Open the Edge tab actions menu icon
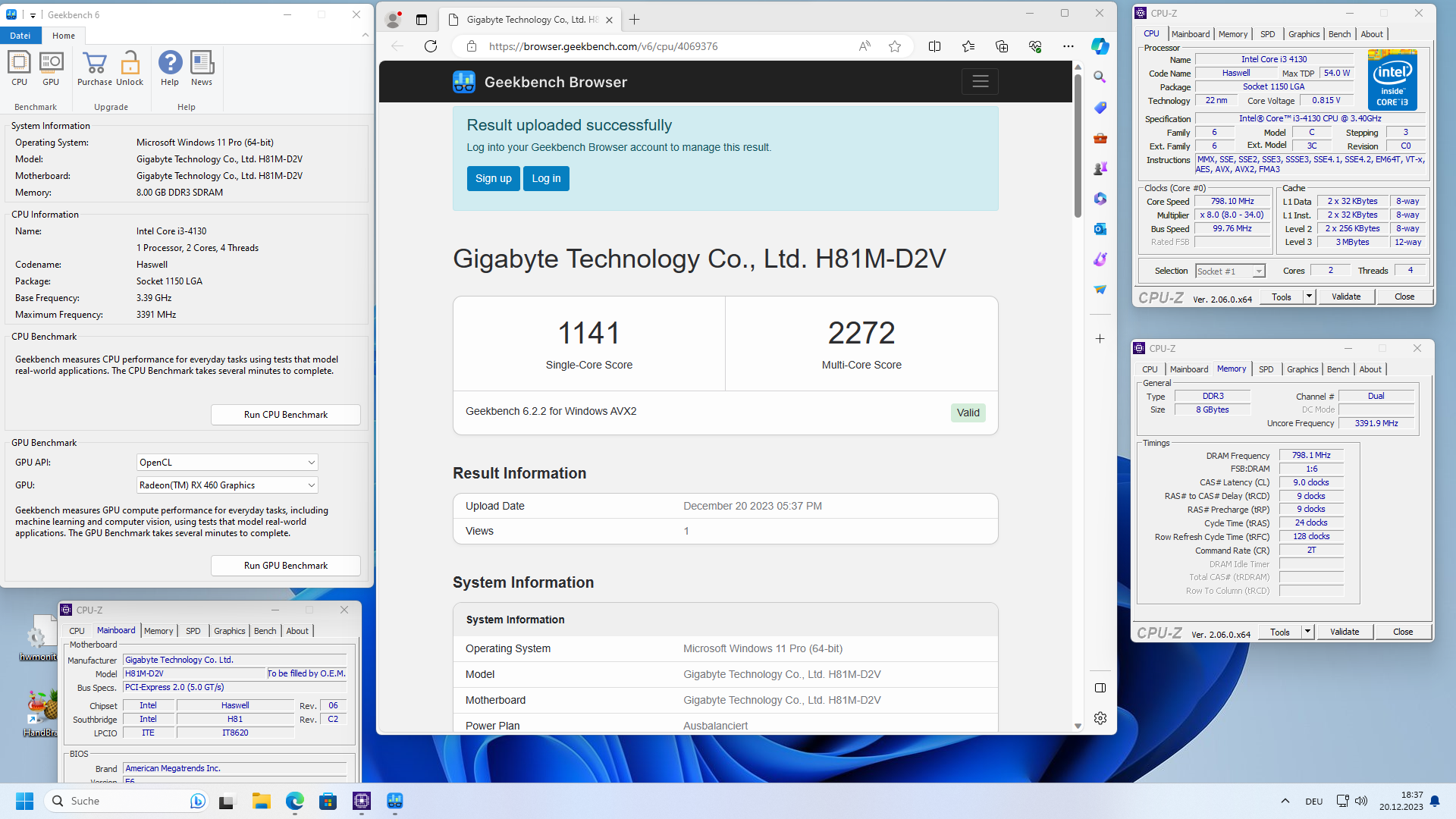The image size is (1456, 819). point(422,20)
